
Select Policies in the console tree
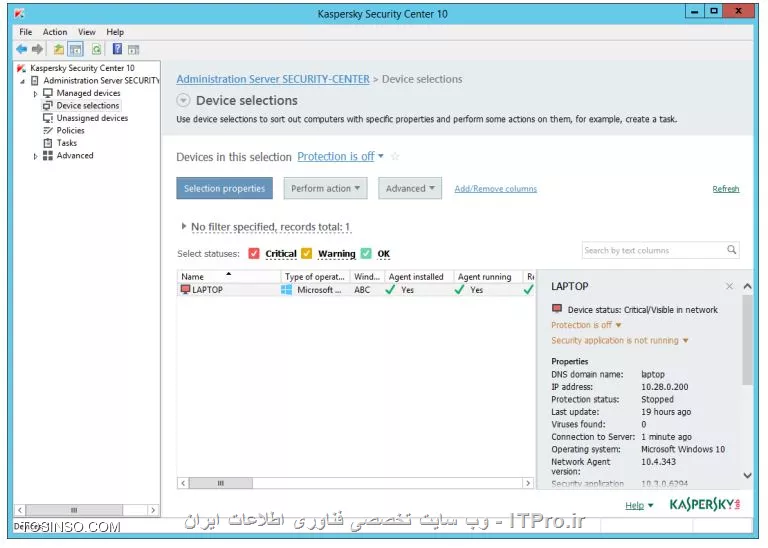click(71, 131)
